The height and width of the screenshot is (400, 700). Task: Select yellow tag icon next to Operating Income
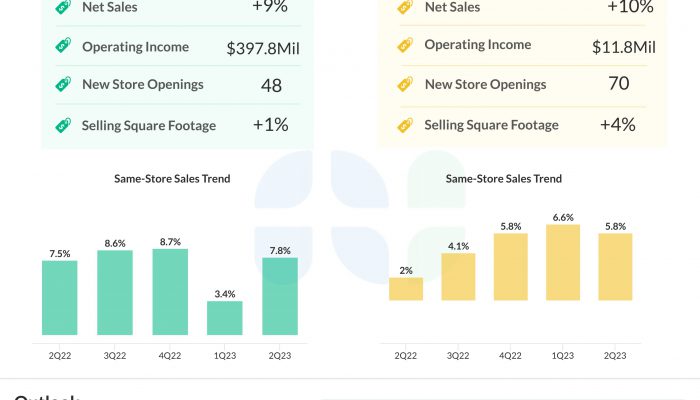pos(405,45)
